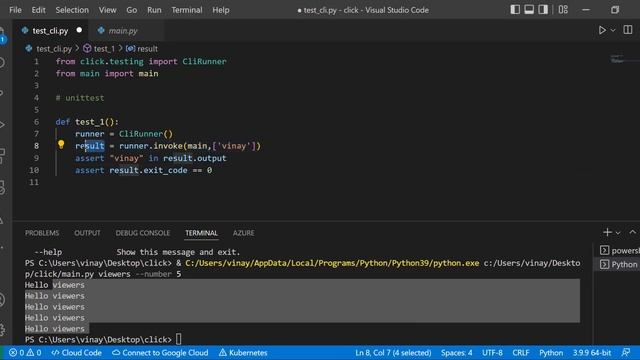This screenshot has width=640, height=360.
Task: Switch to main.py editor tab
Action: [x=123, y=31]
